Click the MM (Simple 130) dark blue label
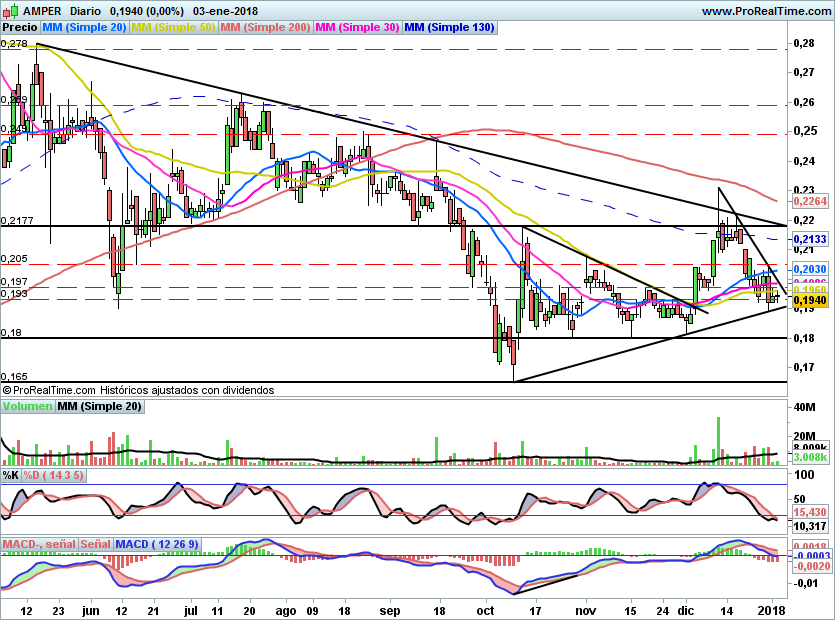The height and width of the screenshot is (620, 835). pos(449,28)
